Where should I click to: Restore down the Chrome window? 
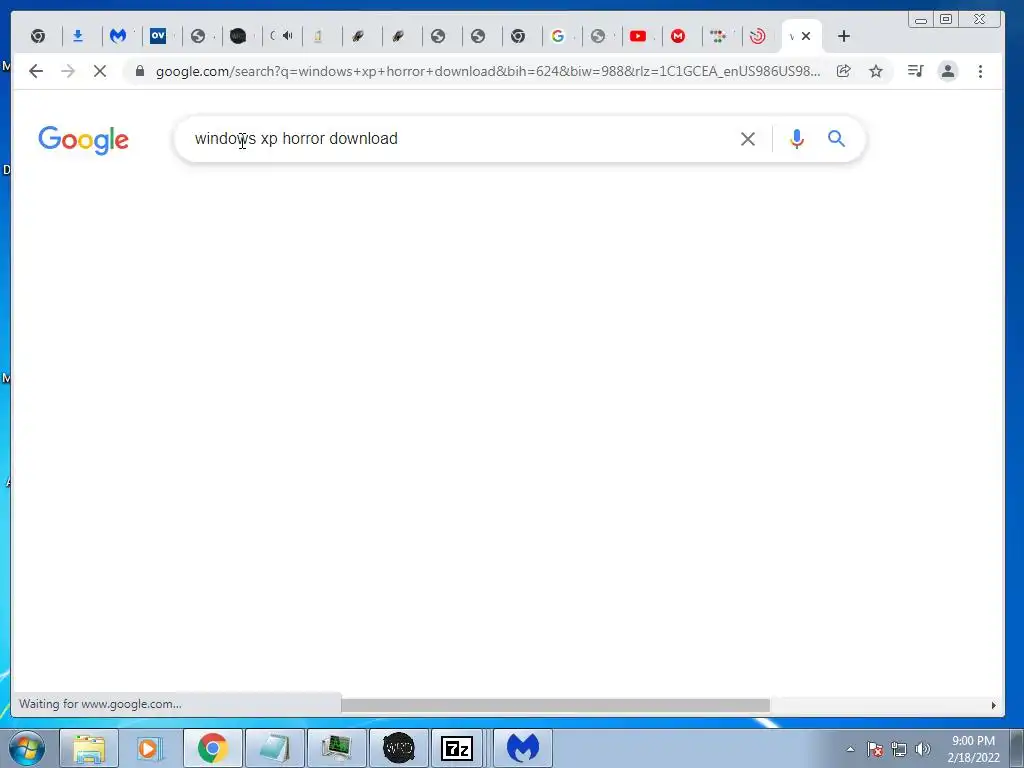(x=946, y=19)
